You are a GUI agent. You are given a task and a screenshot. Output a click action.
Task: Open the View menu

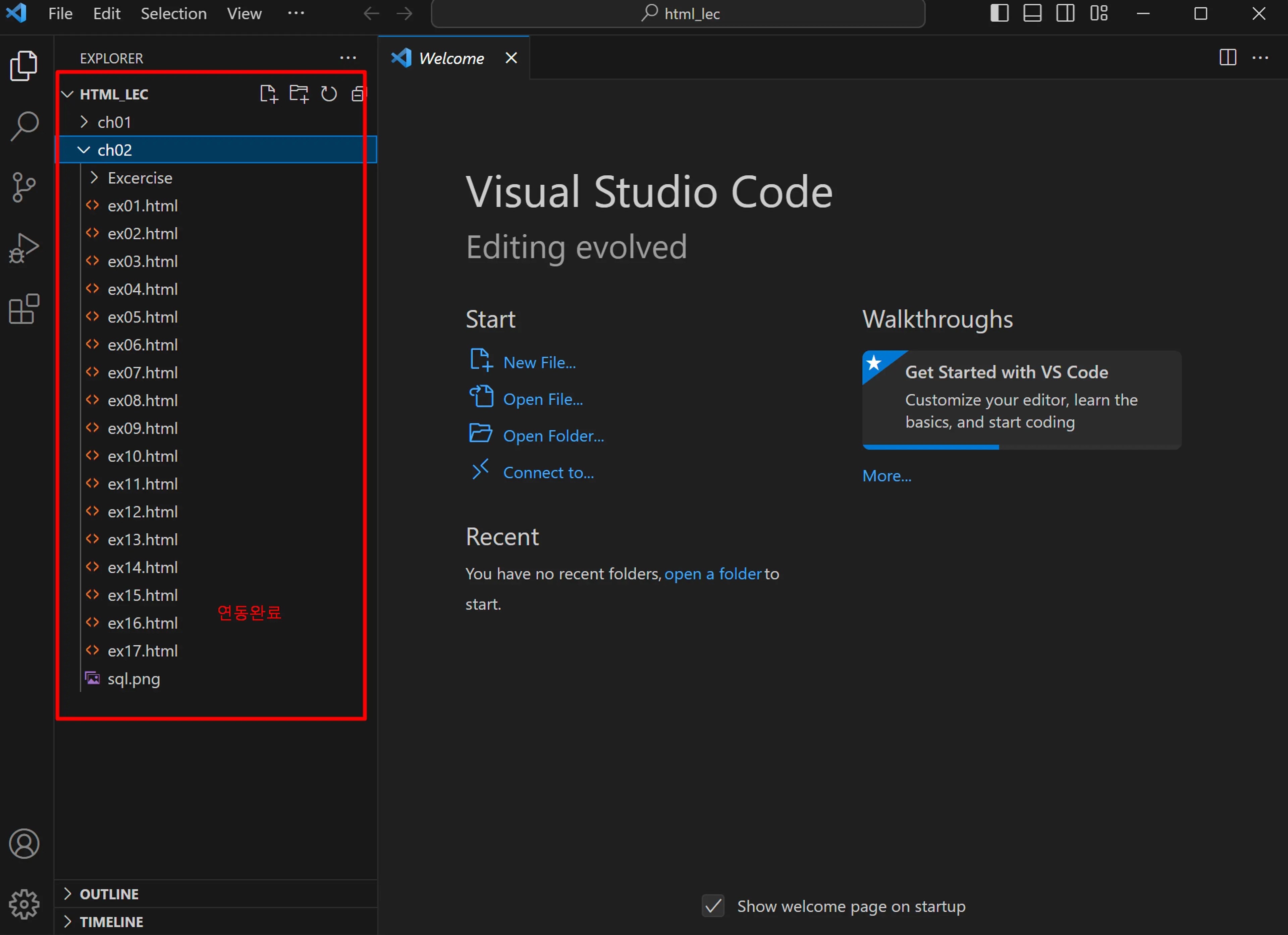coord(244,14)
